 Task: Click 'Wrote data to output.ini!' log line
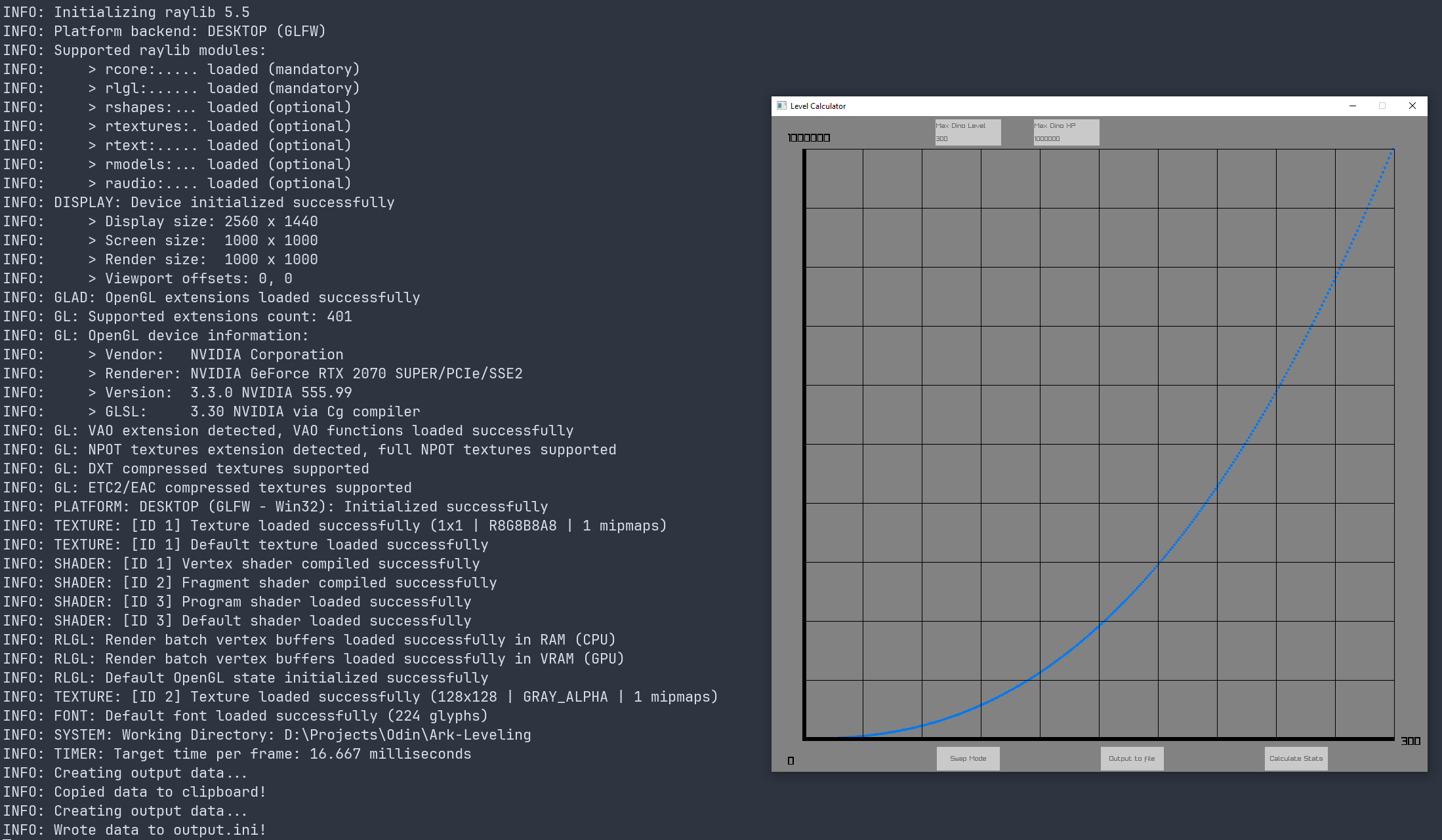(135, 830)
